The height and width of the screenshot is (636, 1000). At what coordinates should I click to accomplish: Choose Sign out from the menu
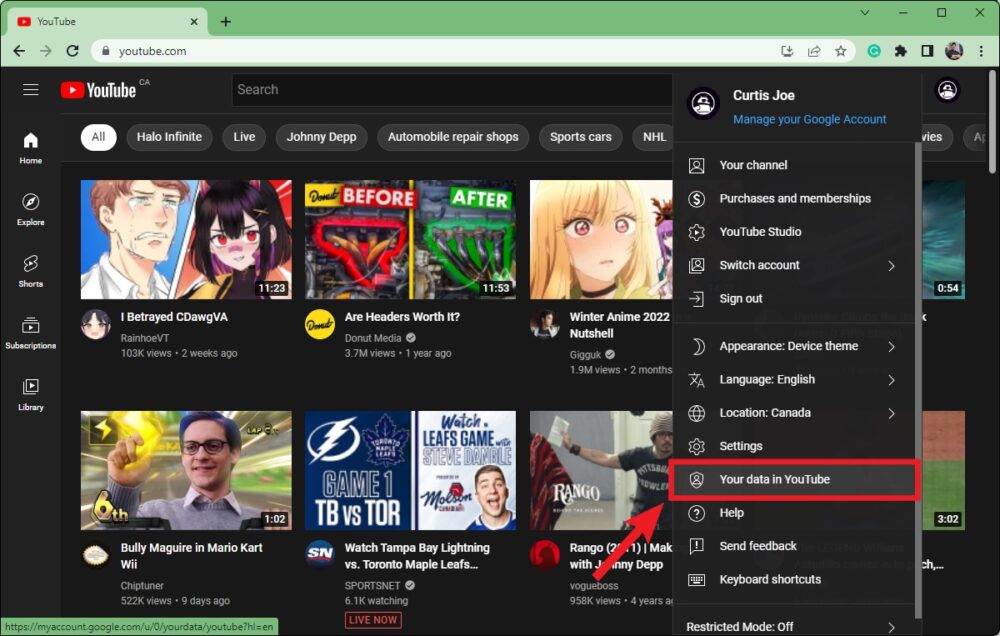(741, 299)
